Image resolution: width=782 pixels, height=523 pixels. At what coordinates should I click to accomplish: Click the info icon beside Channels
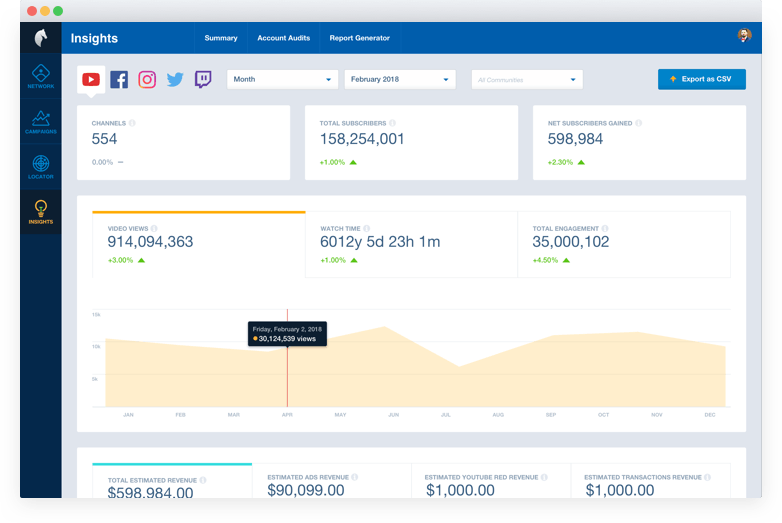pos(132,123)
